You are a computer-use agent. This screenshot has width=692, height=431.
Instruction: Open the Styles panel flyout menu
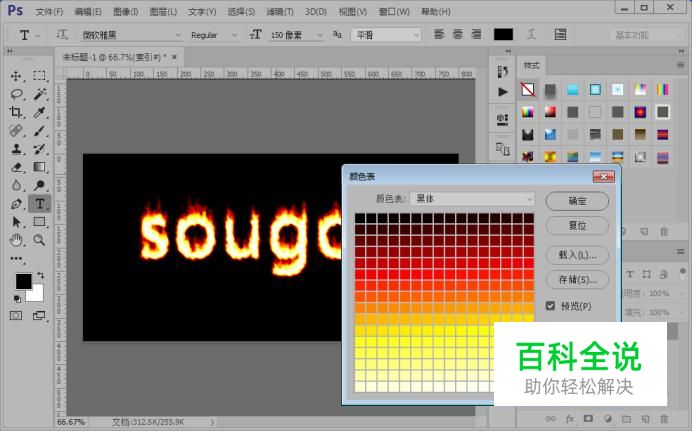tap(681, 65)
